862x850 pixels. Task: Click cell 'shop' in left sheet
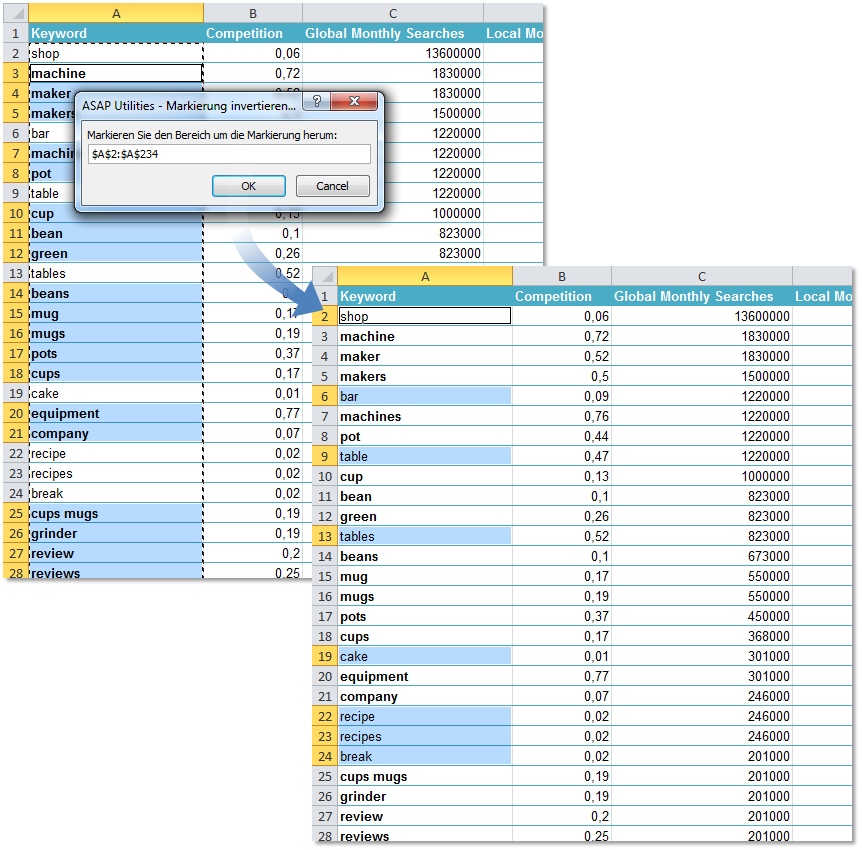116,53
